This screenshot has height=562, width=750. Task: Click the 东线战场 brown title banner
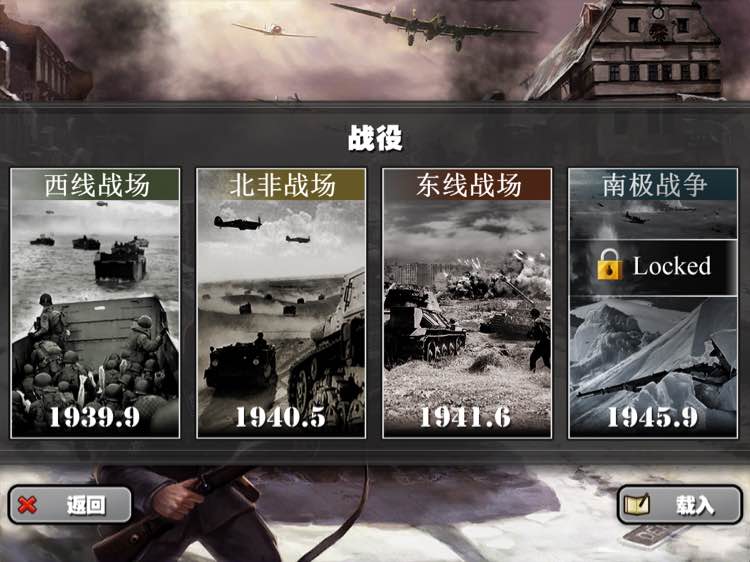[467, 185]
